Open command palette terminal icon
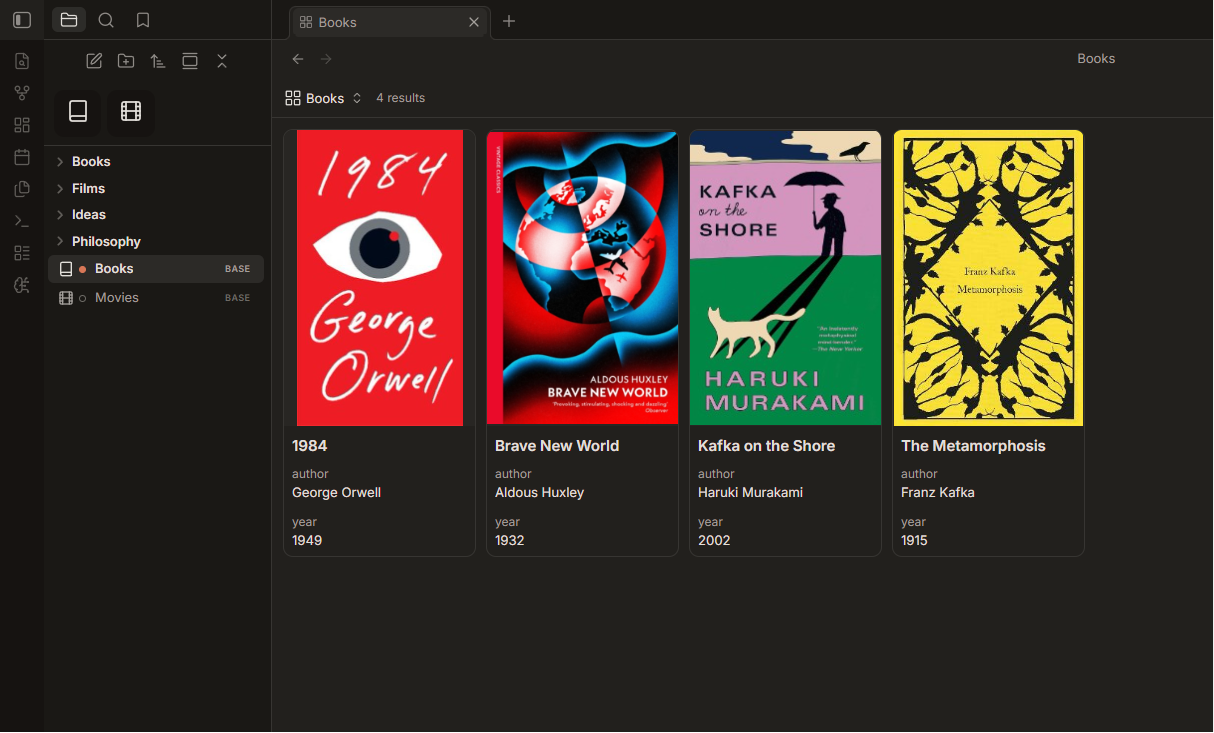1214x733 pixels. (x=22, y=221)
